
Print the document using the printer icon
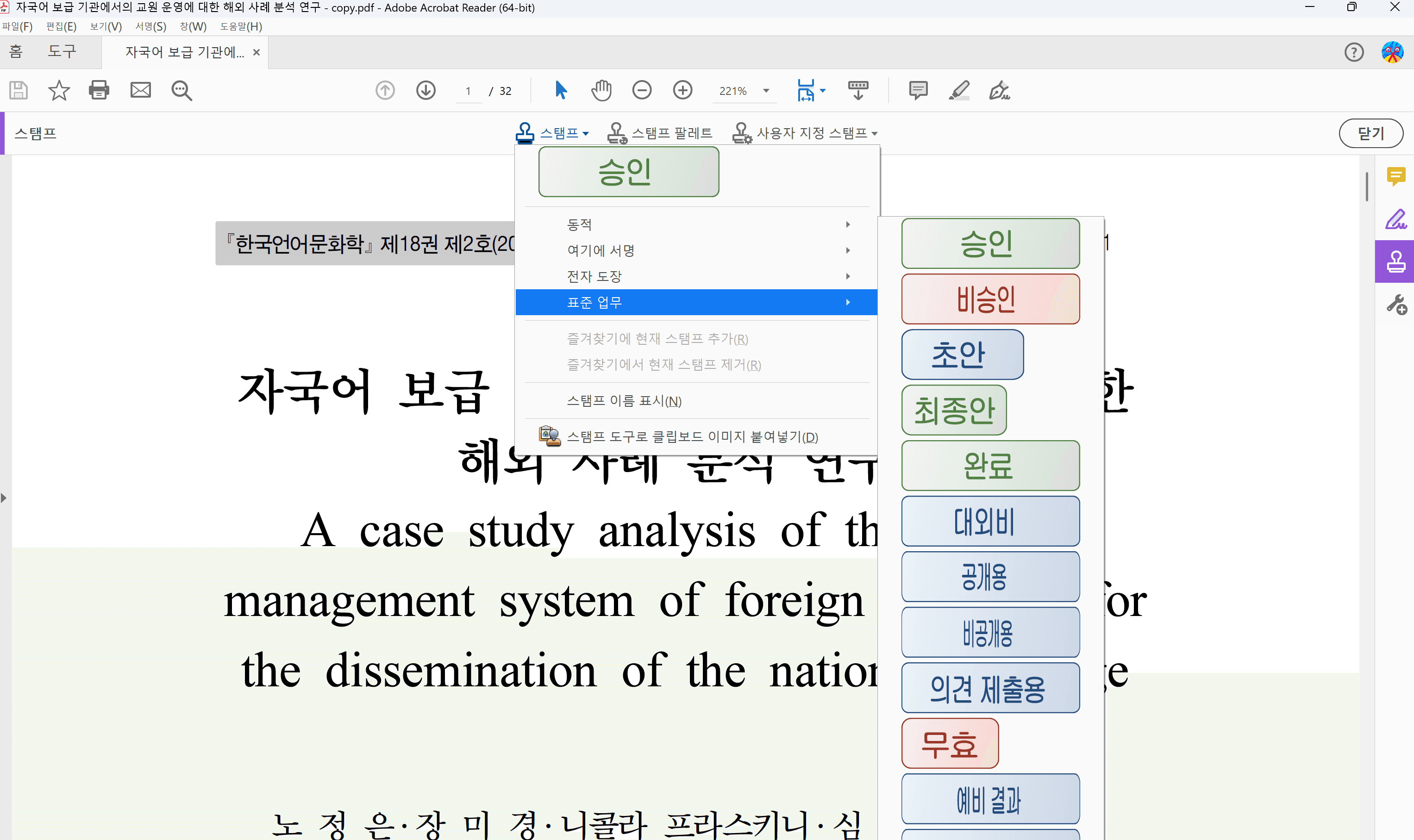(x=99, y=91)
